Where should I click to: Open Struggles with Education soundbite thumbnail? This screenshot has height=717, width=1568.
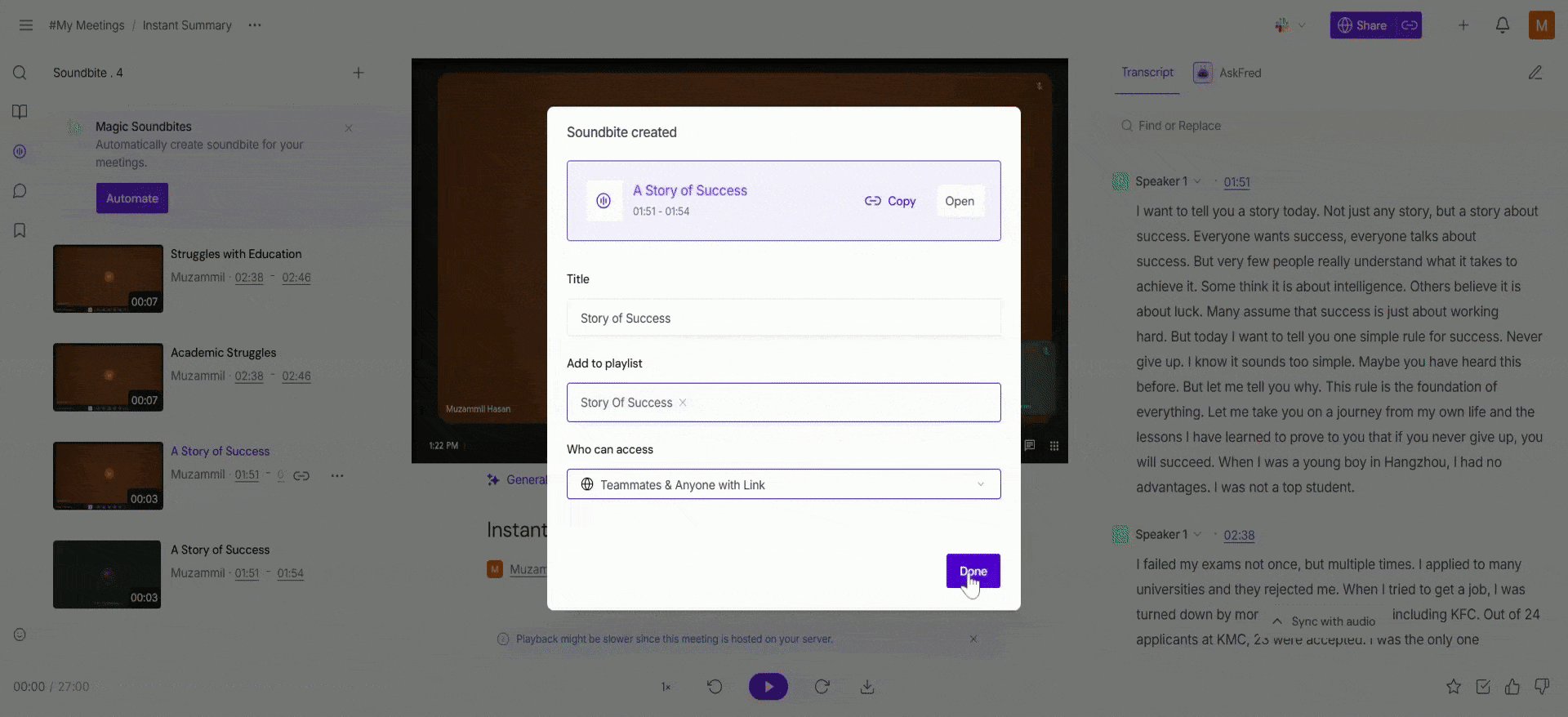108,278
